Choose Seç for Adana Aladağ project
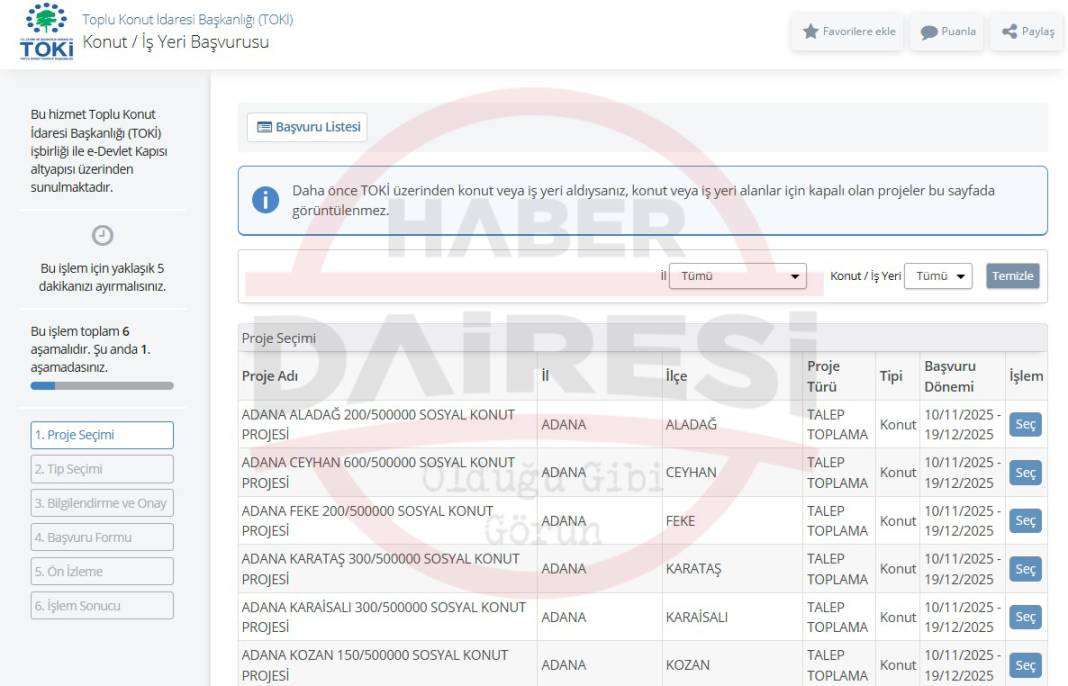Image resolution: width=1068 pixels, height=686 pixels. [x=1025, y=424]
